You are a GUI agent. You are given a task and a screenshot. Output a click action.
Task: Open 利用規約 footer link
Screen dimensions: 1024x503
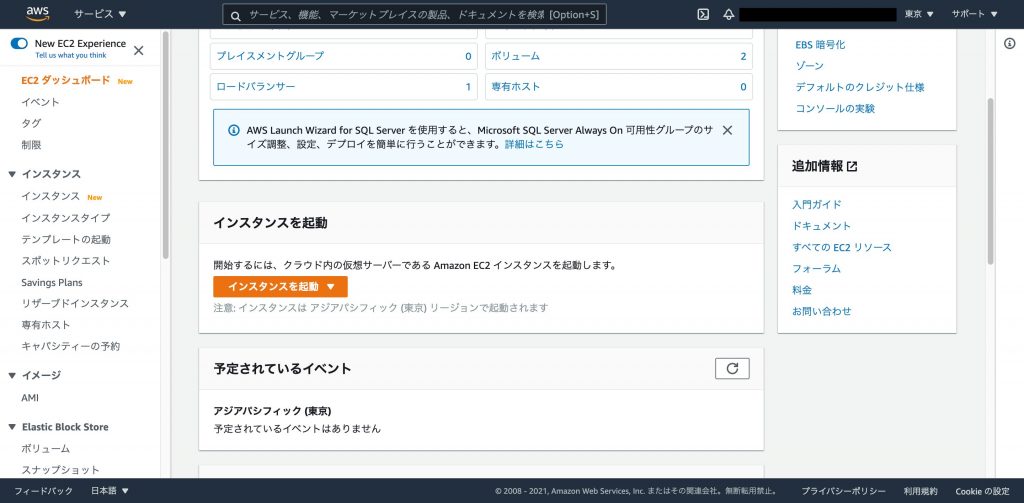921,491
